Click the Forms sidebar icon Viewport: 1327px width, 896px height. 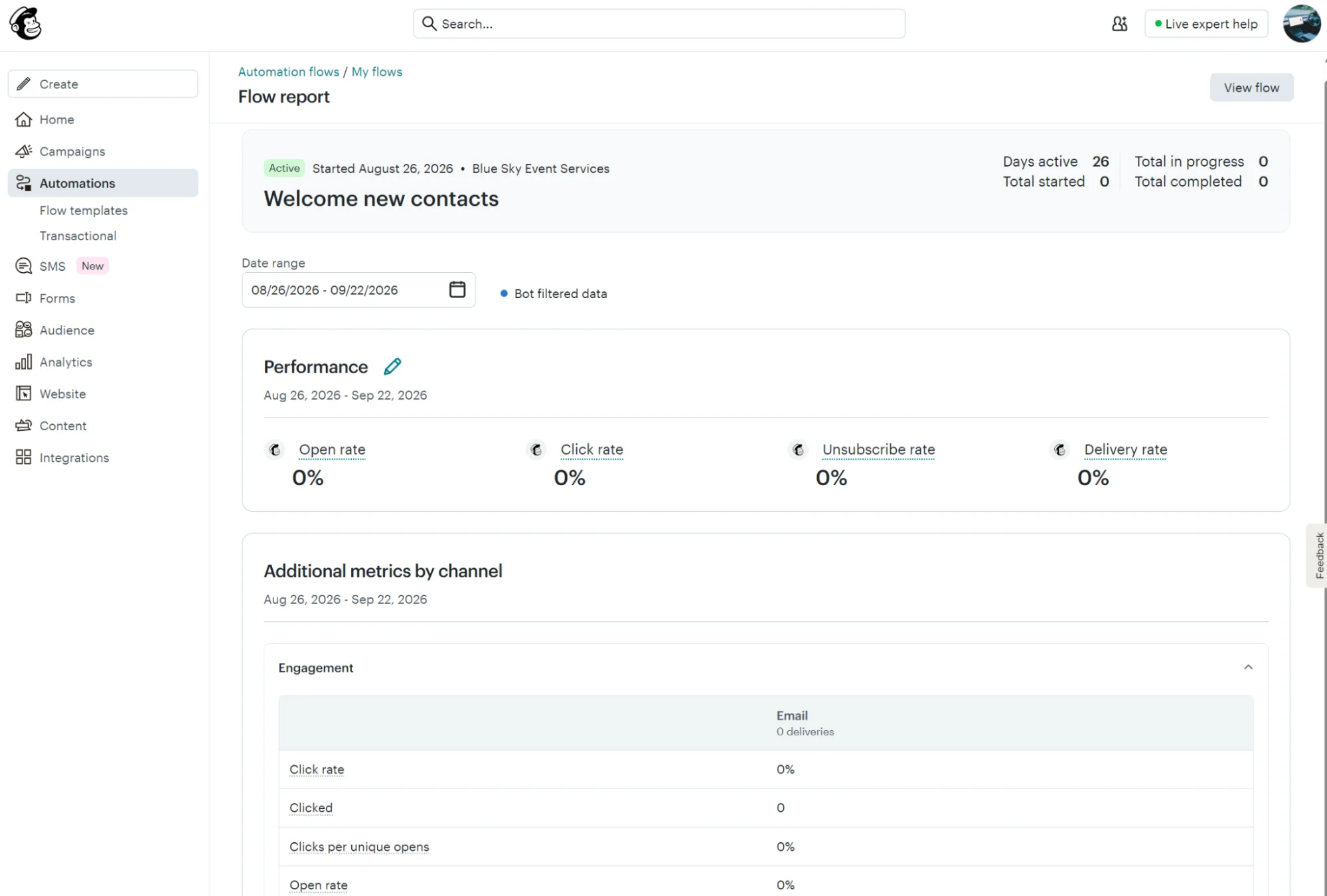[x=23, y=298]
